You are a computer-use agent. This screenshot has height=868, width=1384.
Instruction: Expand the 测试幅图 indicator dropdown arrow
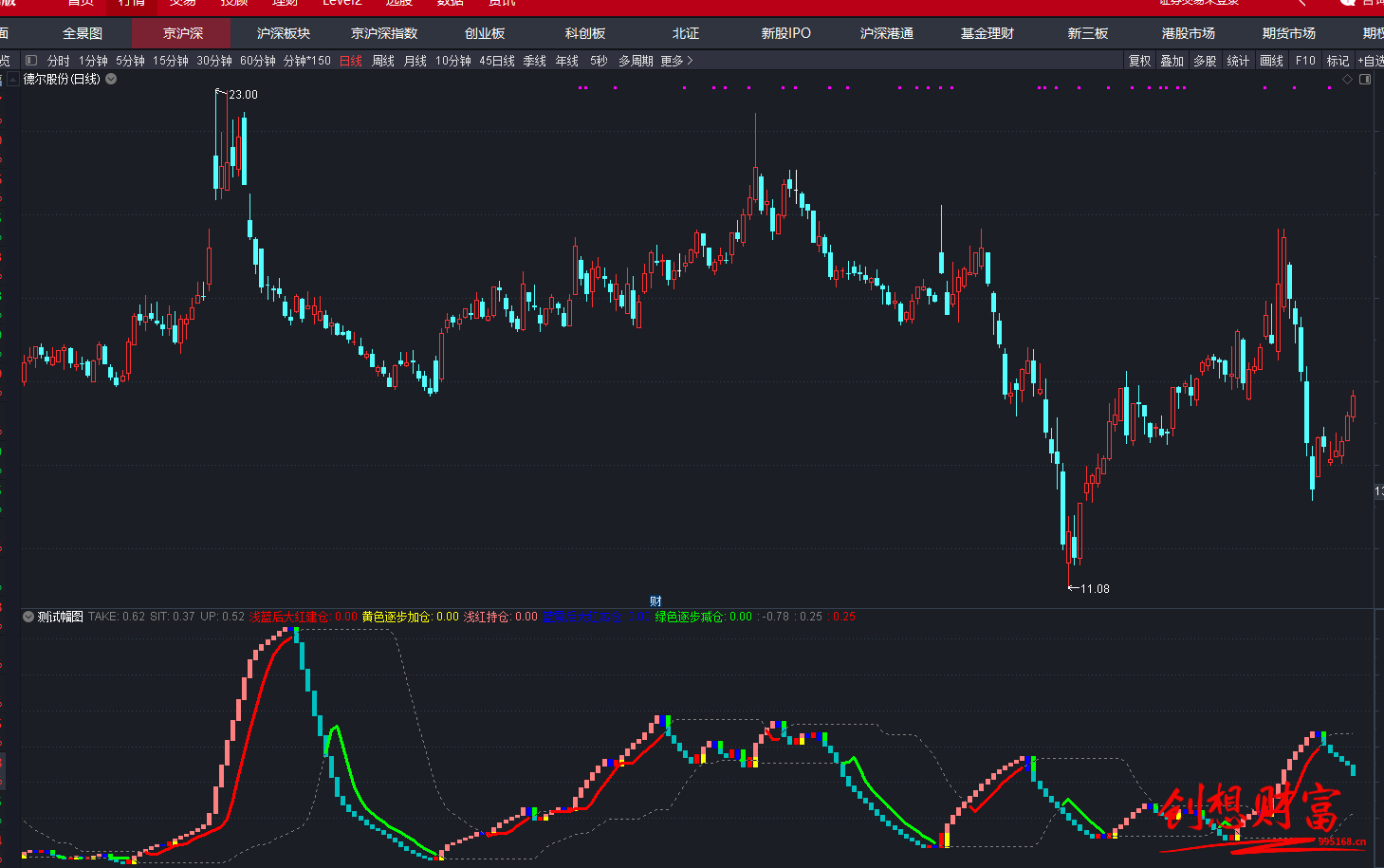pyautogui.click(x=28, y=617)
